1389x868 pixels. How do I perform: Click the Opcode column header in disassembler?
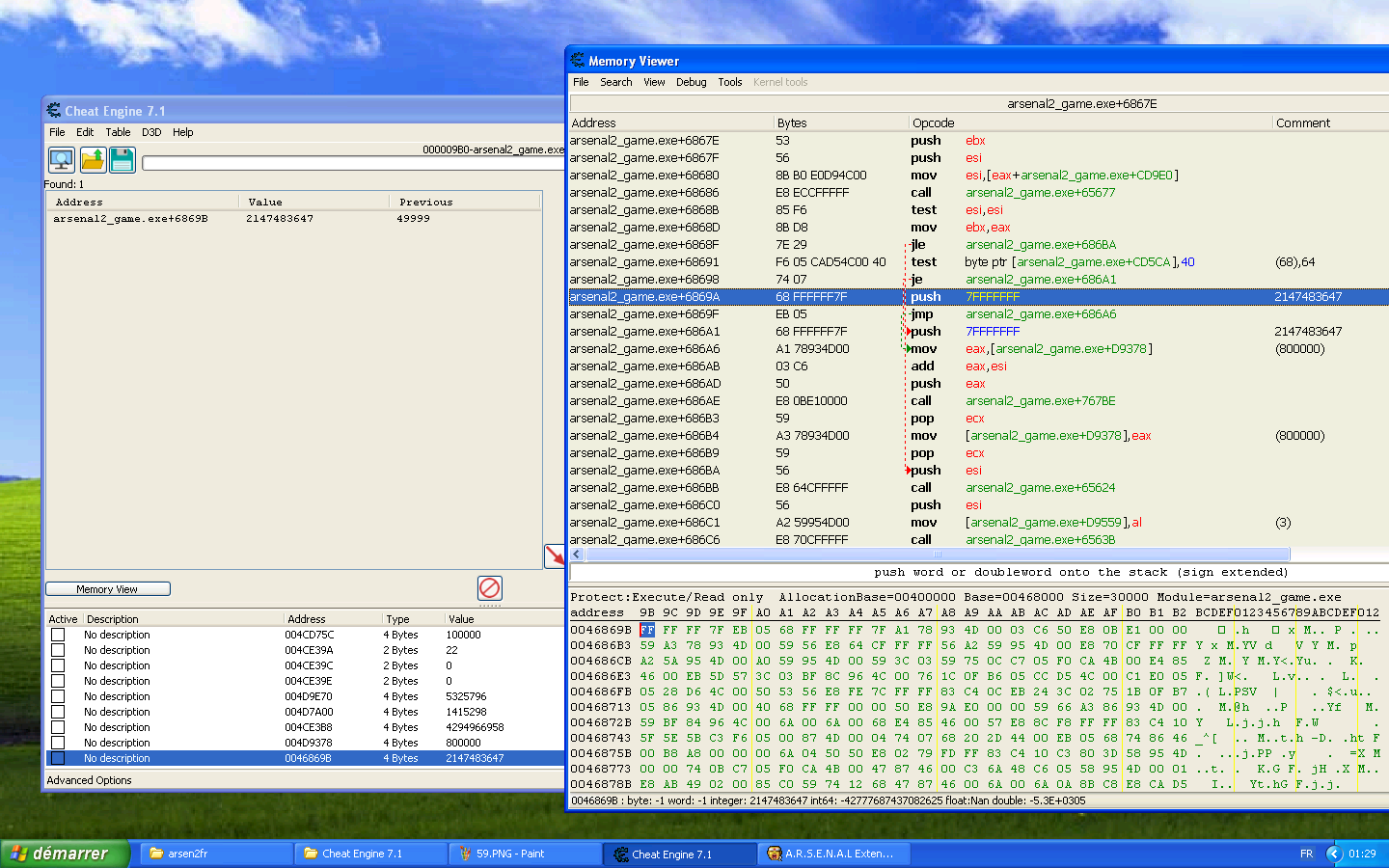1090,122
